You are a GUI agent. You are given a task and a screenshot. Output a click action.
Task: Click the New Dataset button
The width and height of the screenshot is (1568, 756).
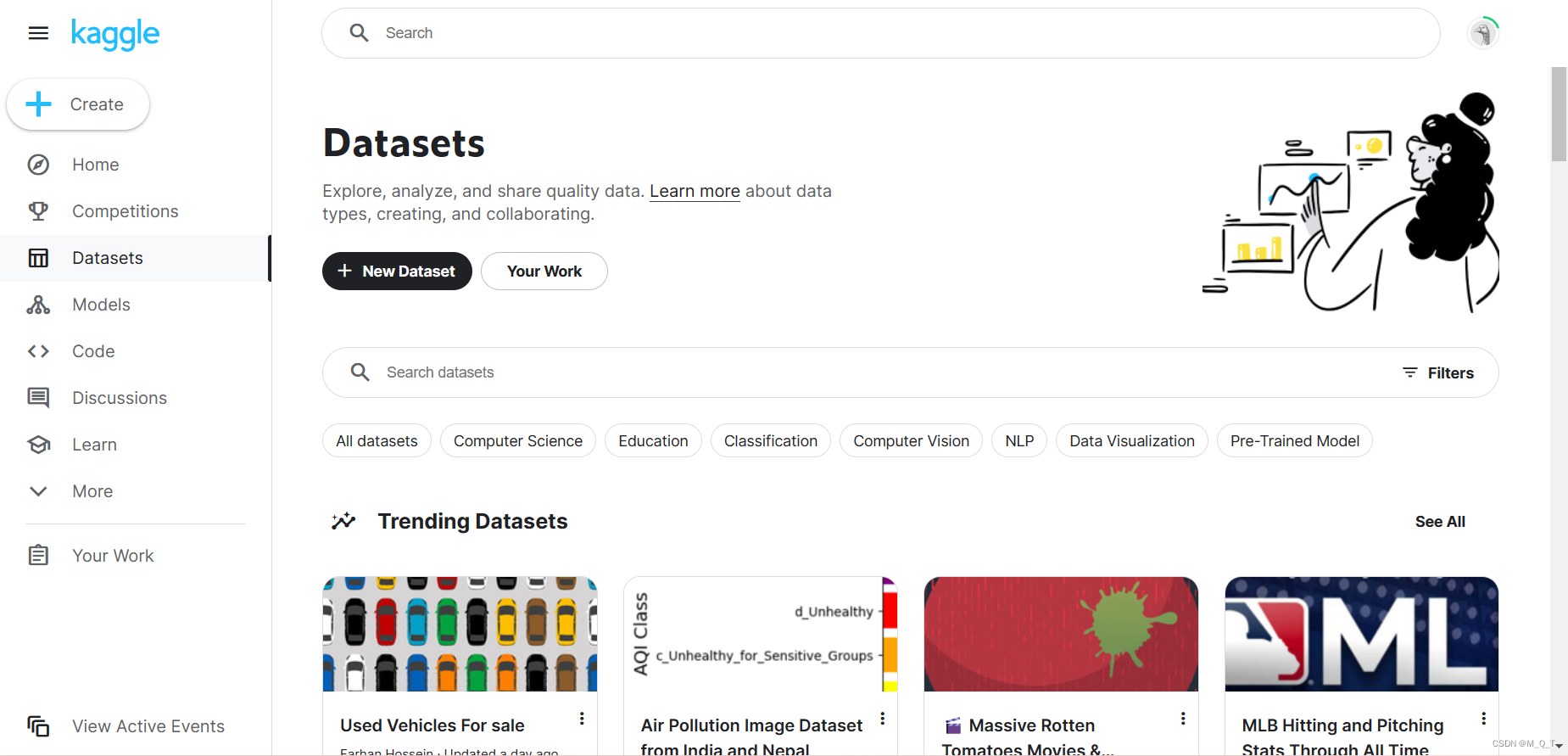click(x=397, y=271)
